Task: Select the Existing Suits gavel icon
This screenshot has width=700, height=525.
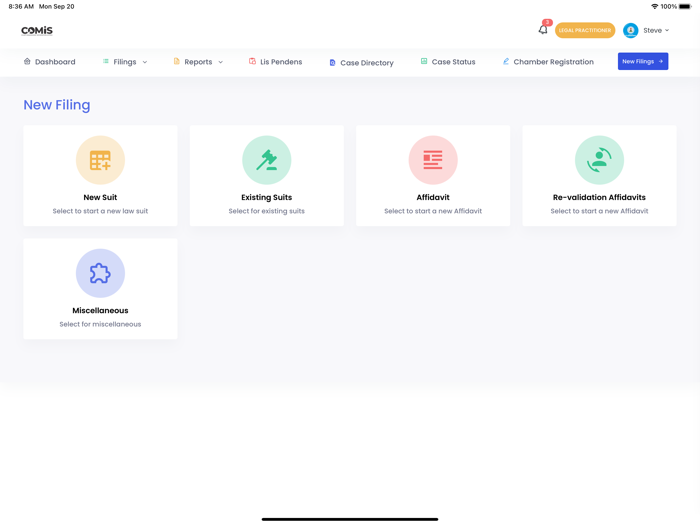Action: click(266, 160)
